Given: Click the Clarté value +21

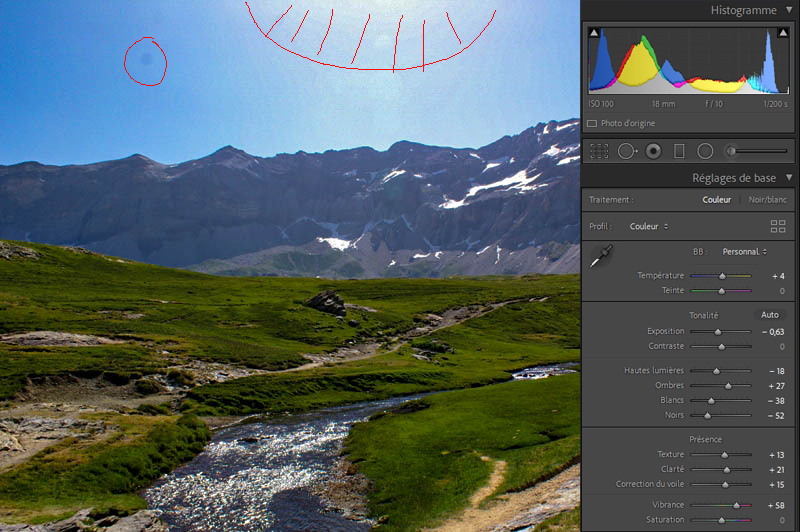Looking at the screenshot, I should 777,470.
